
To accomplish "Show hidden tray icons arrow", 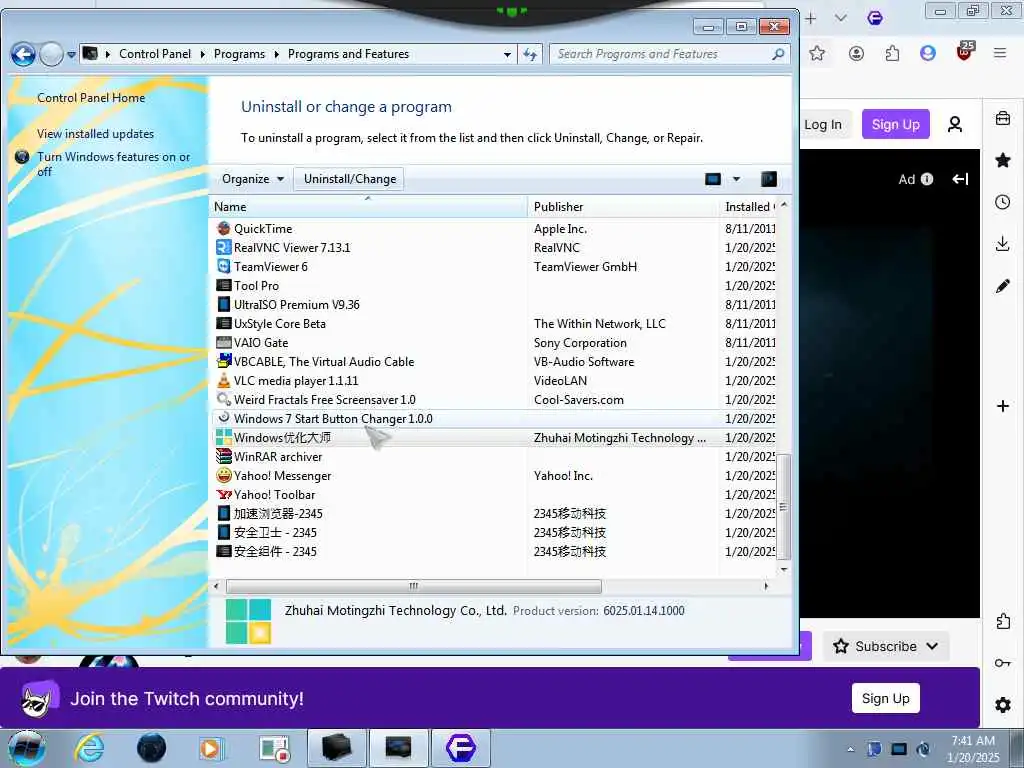I will point(850,749).
